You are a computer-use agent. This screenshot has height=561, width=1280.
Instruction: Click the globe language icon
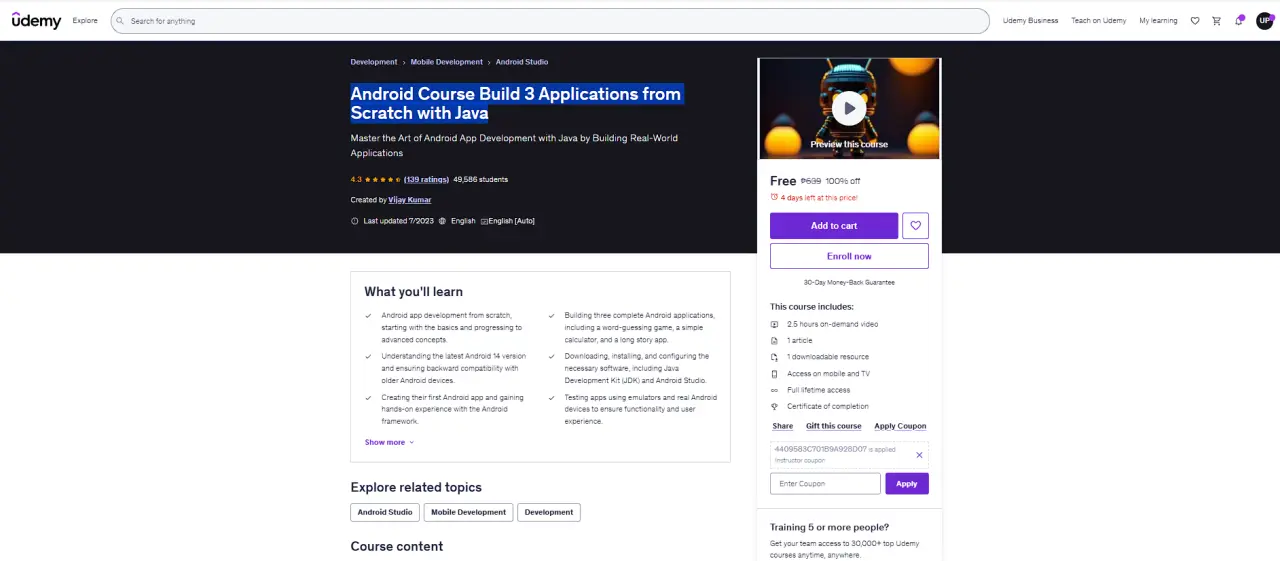pyautogui.click(x=442, y=221)
